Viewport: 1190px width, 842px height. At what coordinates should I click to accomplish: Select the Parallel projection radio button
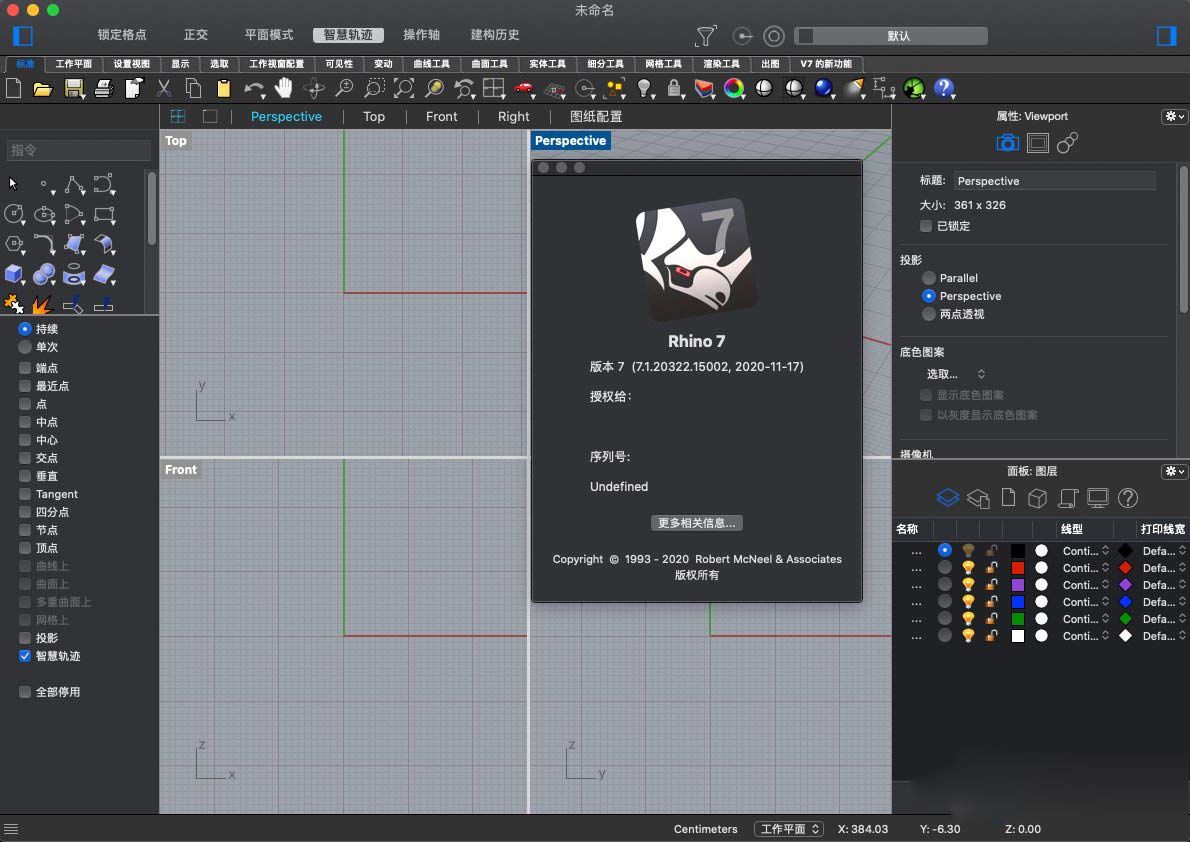pos(929,278)
